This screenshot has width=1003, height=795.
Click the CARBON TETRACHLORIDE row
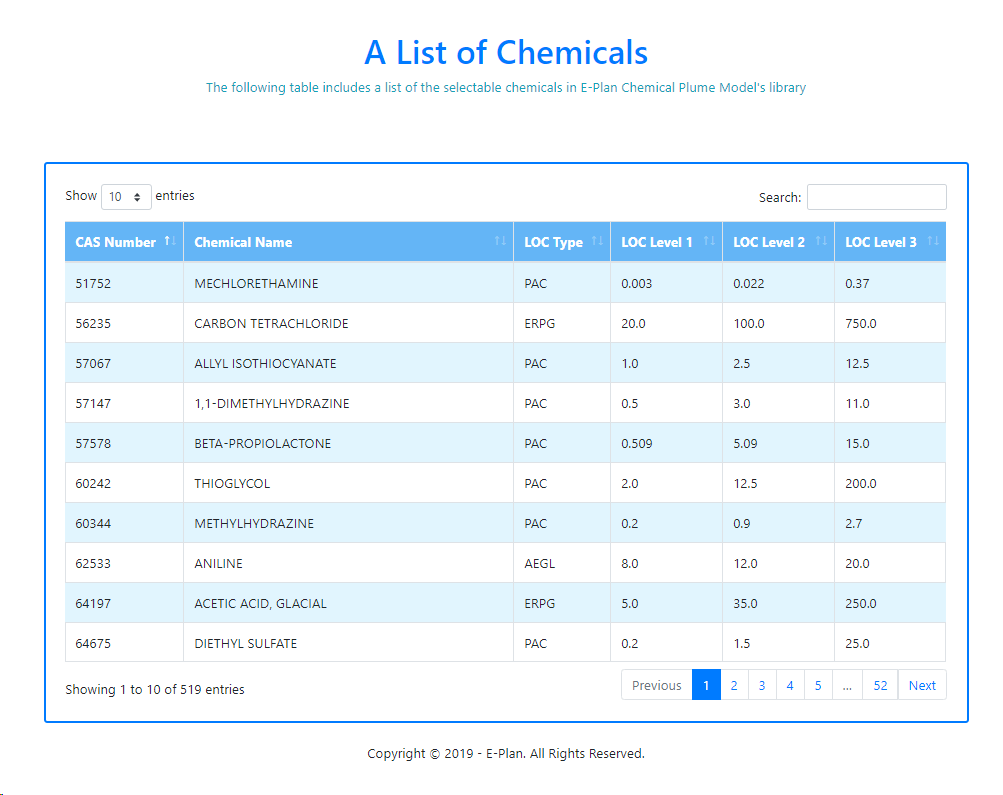(271, 323)
